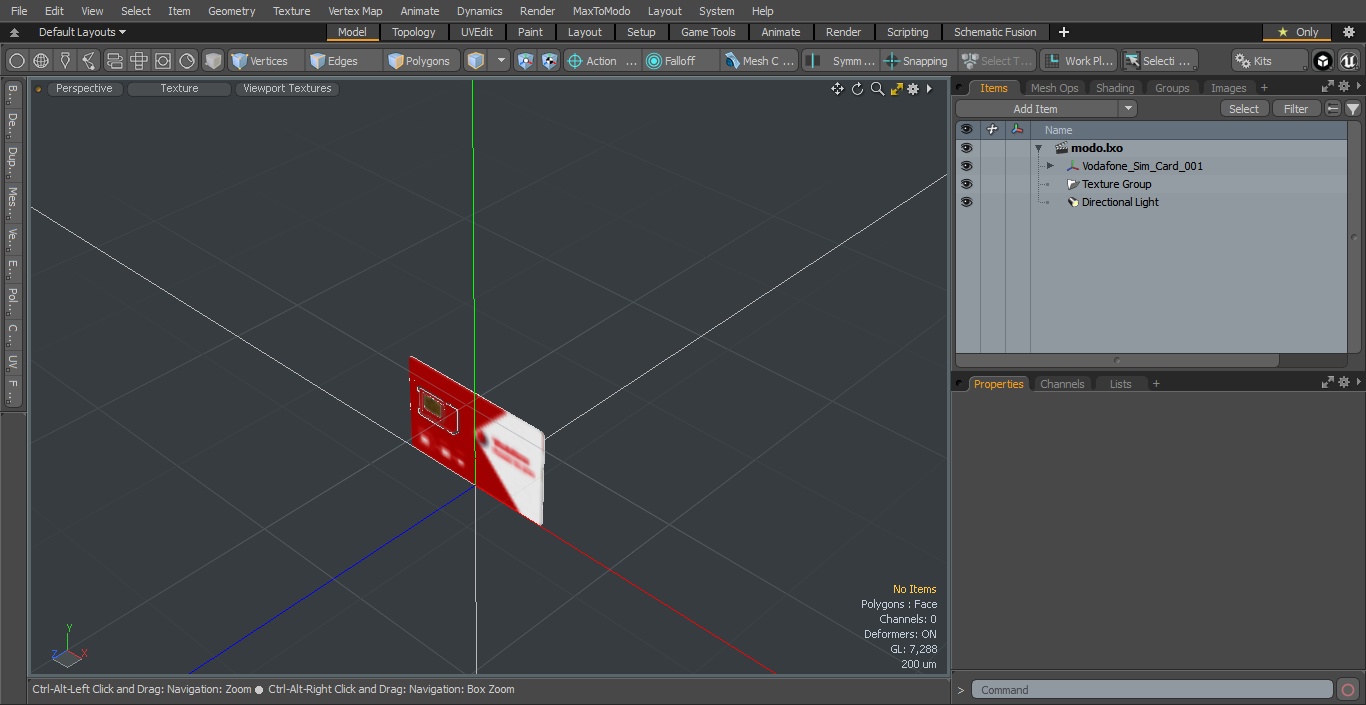
Task: Open the Add Item dropdown arrow
Action: pyautogui.click(x=1128, y=109)
